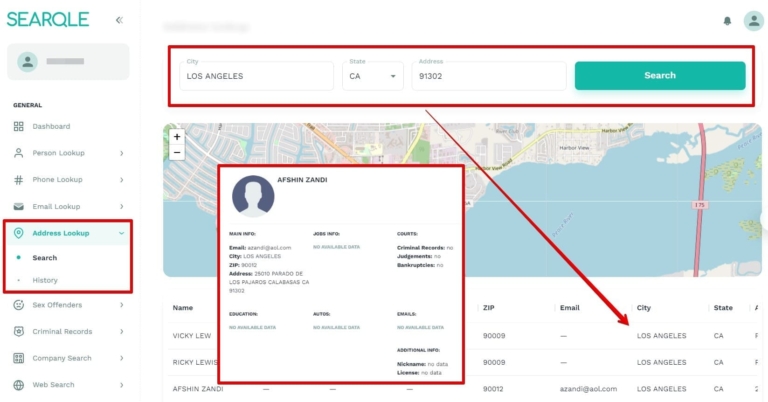Image resolution: width=768 pixels, height=402 pixels.
Task: Expand the Person Lookup submenu
Action: coord(121,153)
